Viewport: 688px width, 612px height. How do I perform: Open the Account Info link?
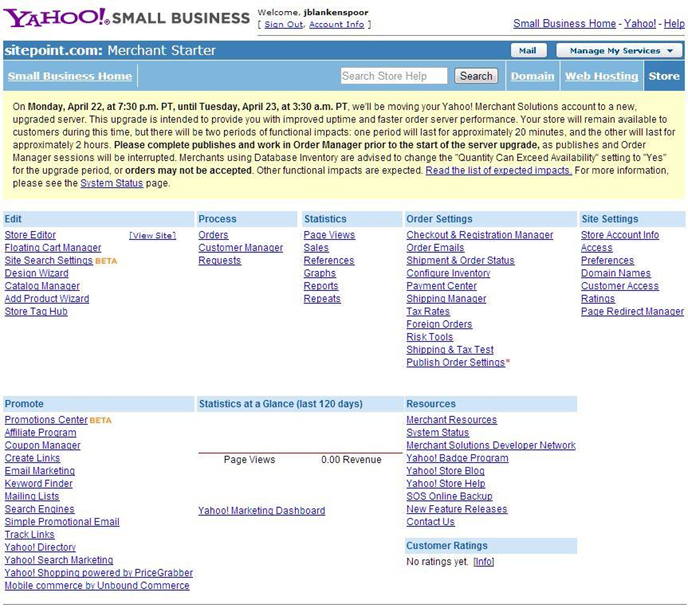337,25
